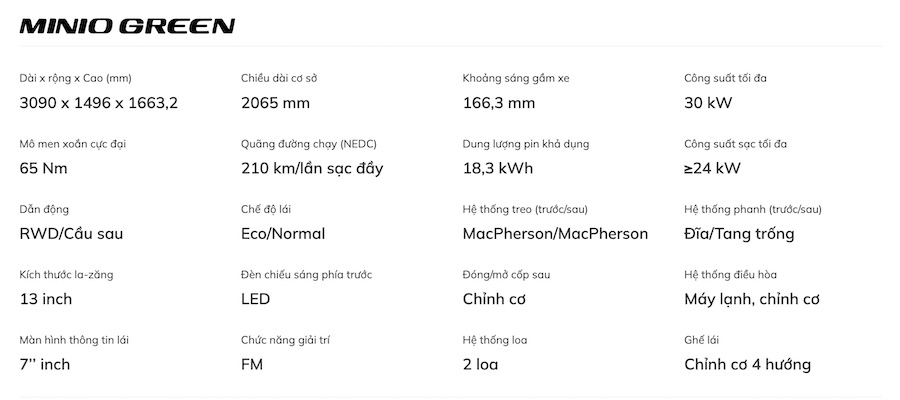This screenshot has width=900, height=400.
Task: Click the suspension value MacPherson/MacPherson
Action: 555,234
